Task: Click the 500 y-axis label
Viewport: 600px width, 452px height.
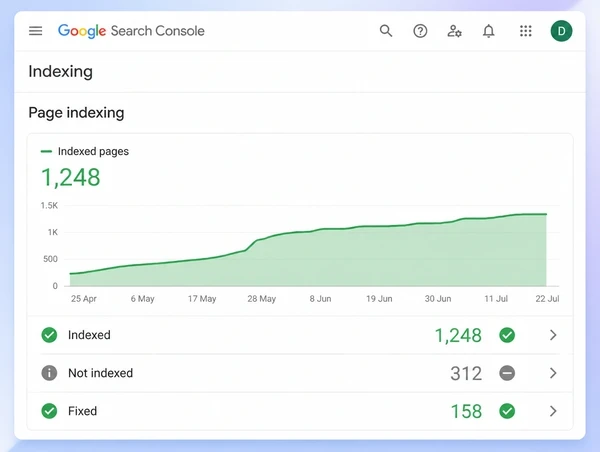Action: click(x=50, y=259)
